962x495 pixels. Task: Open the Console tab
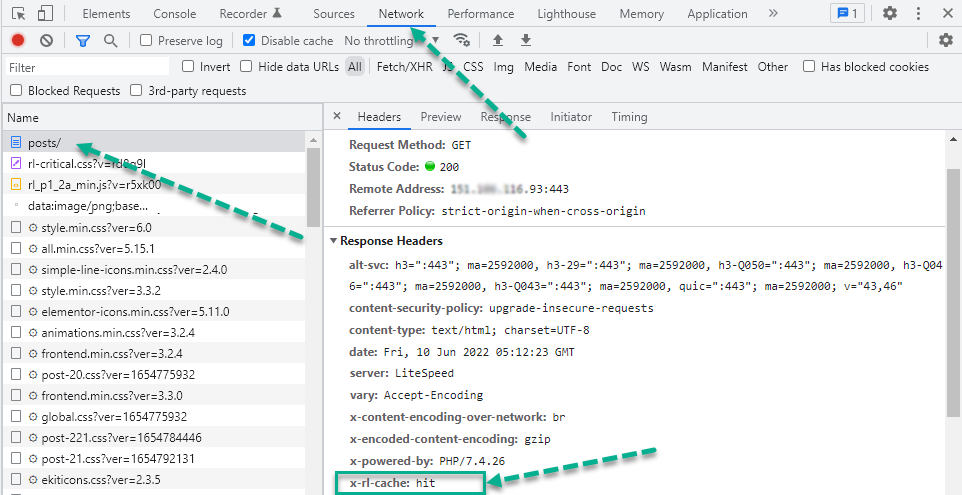[175, 13]
